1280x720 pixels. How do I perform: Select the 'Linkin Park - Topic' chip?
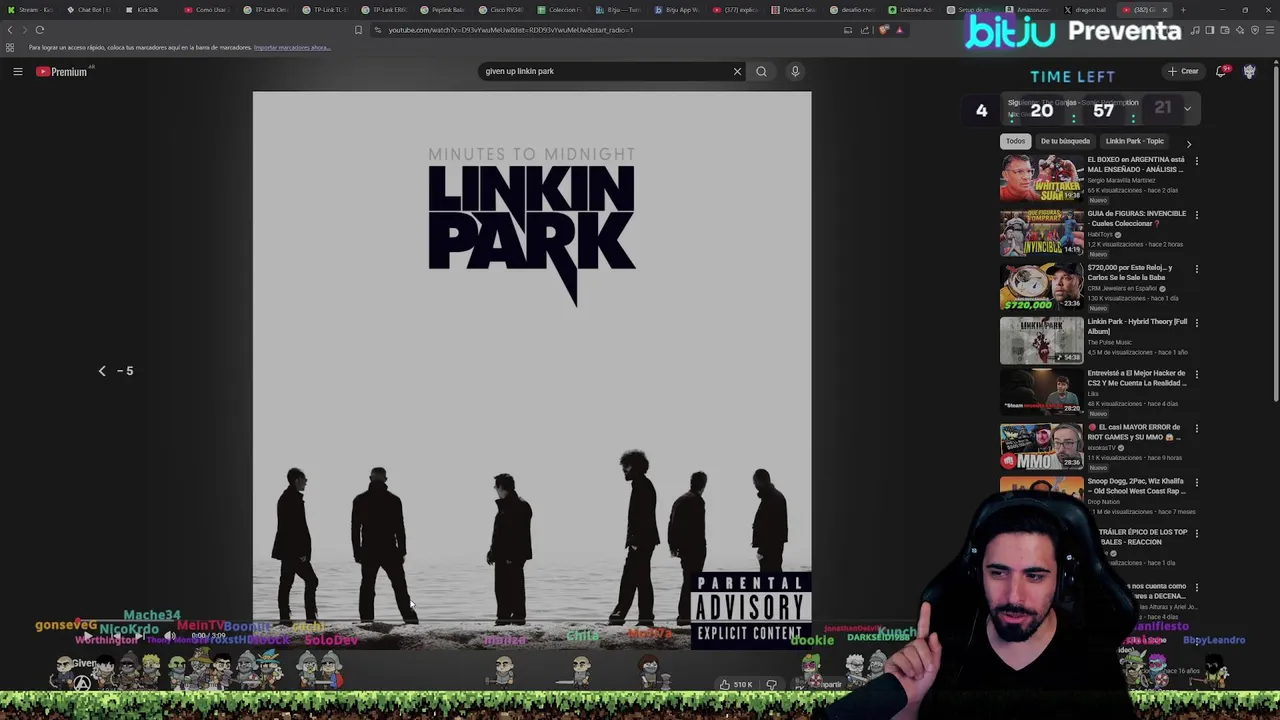point(1134,141)
